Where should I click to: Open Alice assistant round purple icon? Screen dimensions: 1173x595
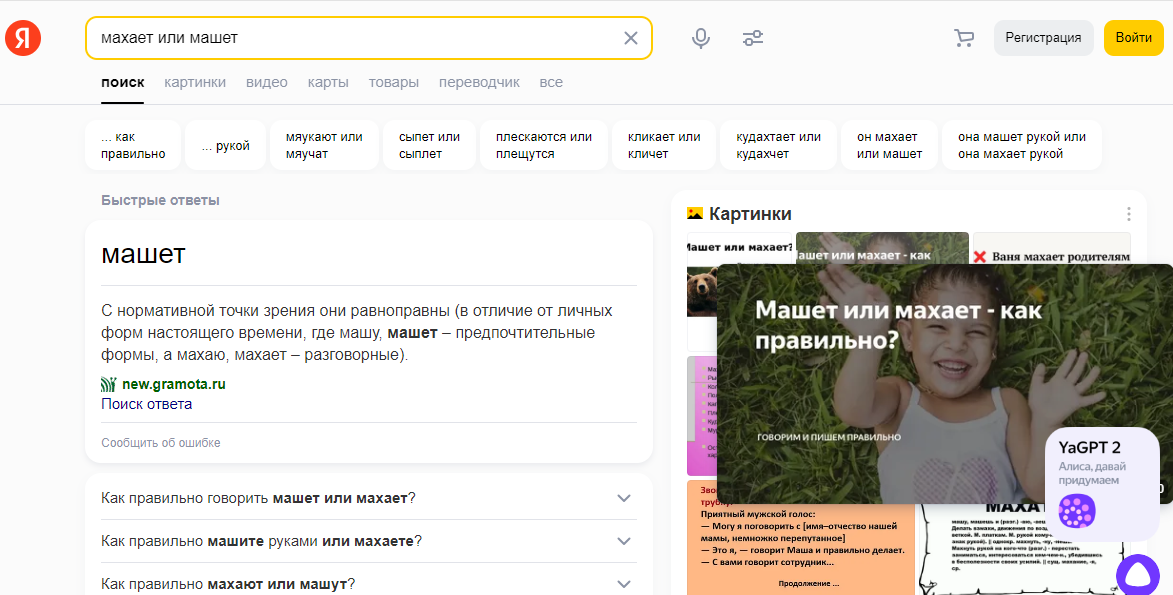[1138, 576]
